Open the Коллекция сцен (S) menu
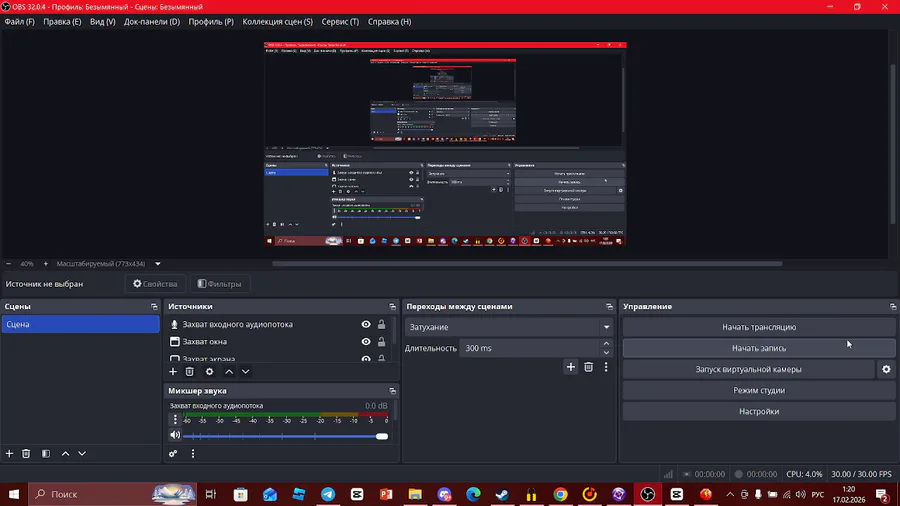 pyautogui.click(x=278, y=22)
